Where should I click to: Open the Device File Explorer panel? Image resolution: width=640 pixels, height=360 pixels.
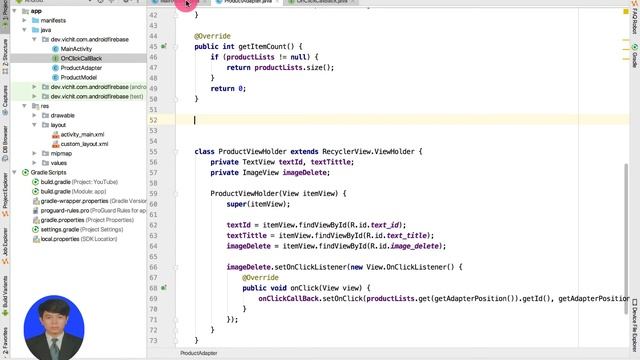tap(635, 326)
